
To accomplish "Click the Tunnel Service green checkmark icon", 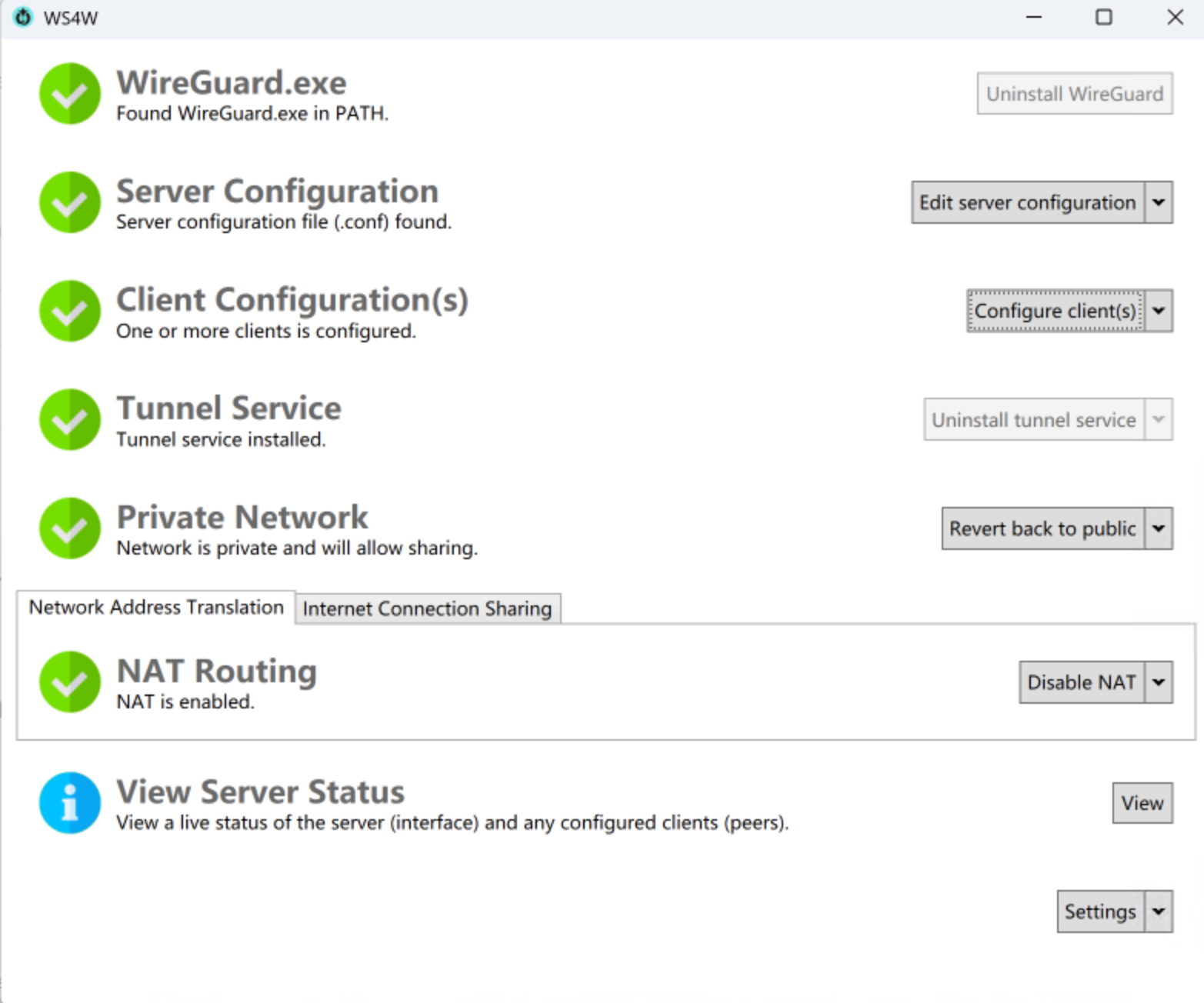I will 70,420.
